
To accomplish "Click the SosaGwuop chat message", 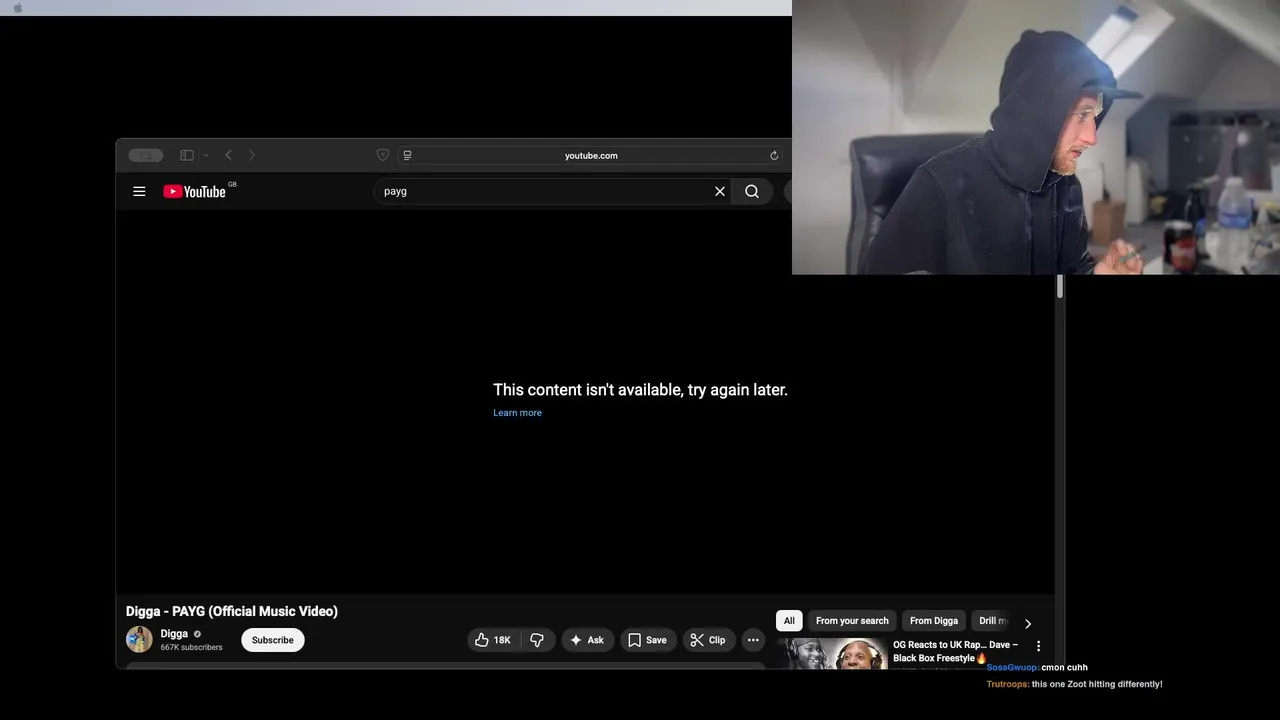I will (1037, 667).
